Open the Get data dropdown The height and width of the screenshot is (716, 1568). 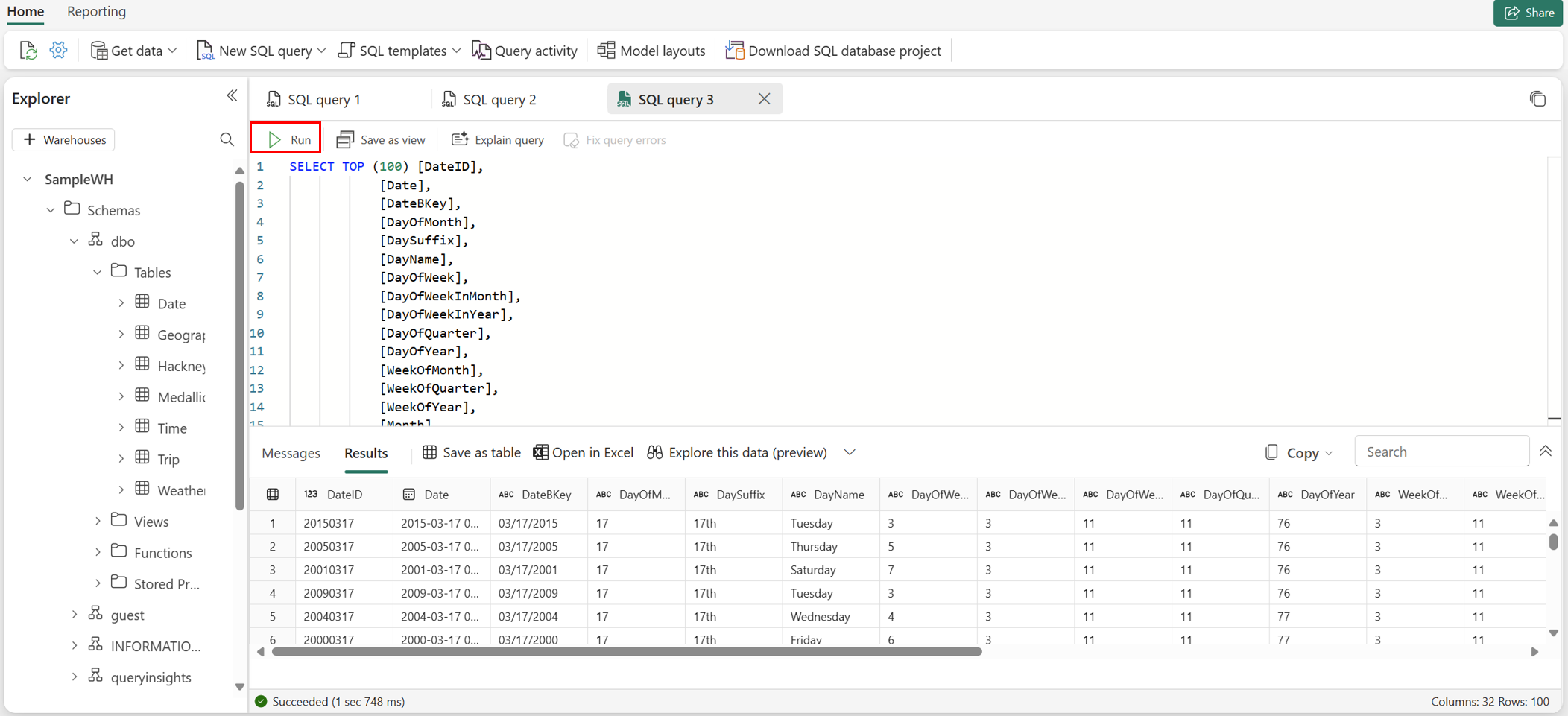(133, 51)
